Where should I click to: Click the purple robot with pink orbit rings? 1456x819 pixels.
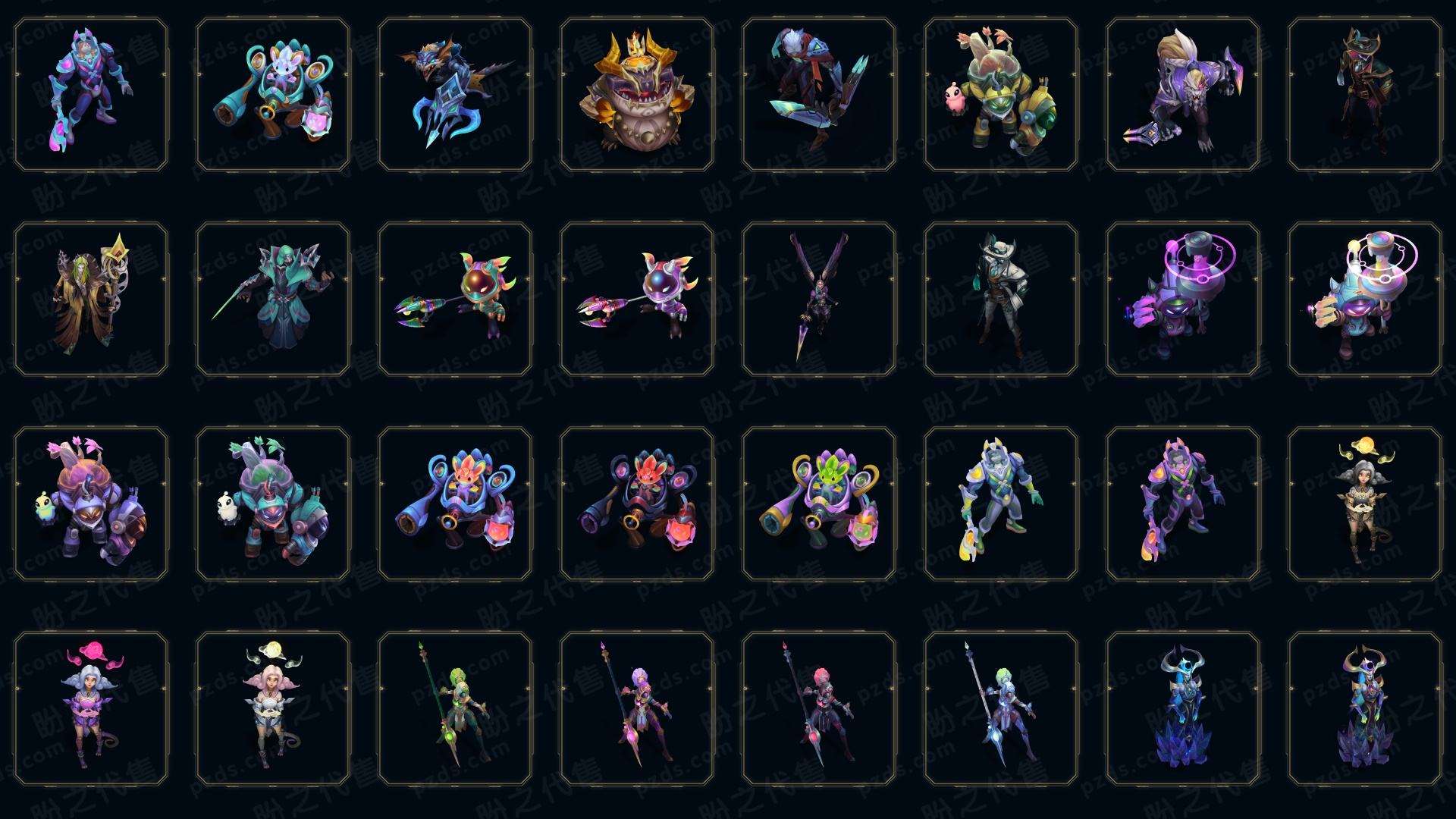[1183, 299]
